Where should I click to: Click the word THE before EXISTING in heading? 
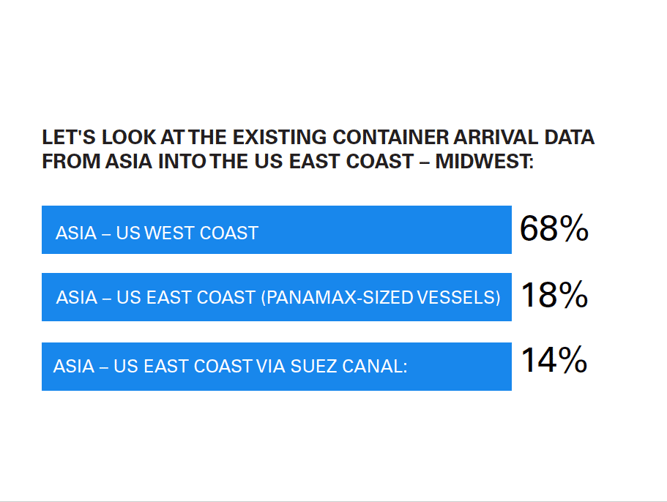pos(208,137)
